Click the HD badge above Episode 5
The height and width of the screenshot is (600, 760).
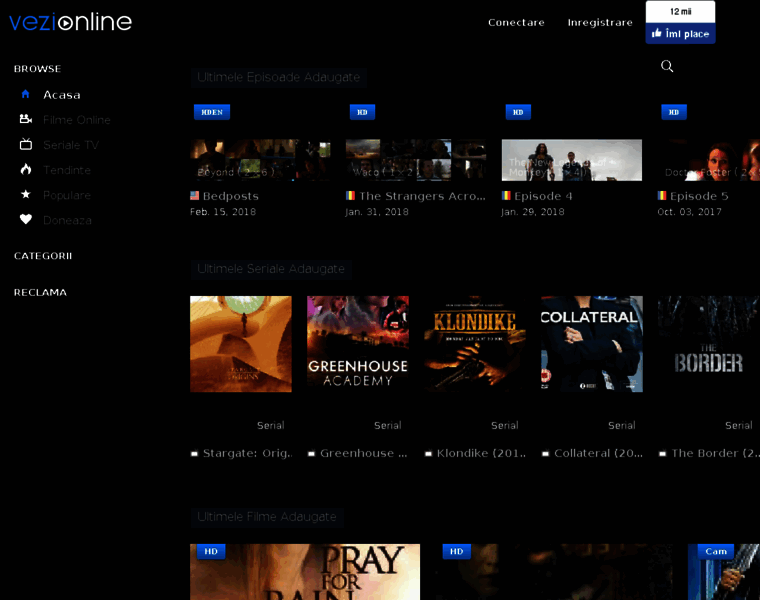674,112
